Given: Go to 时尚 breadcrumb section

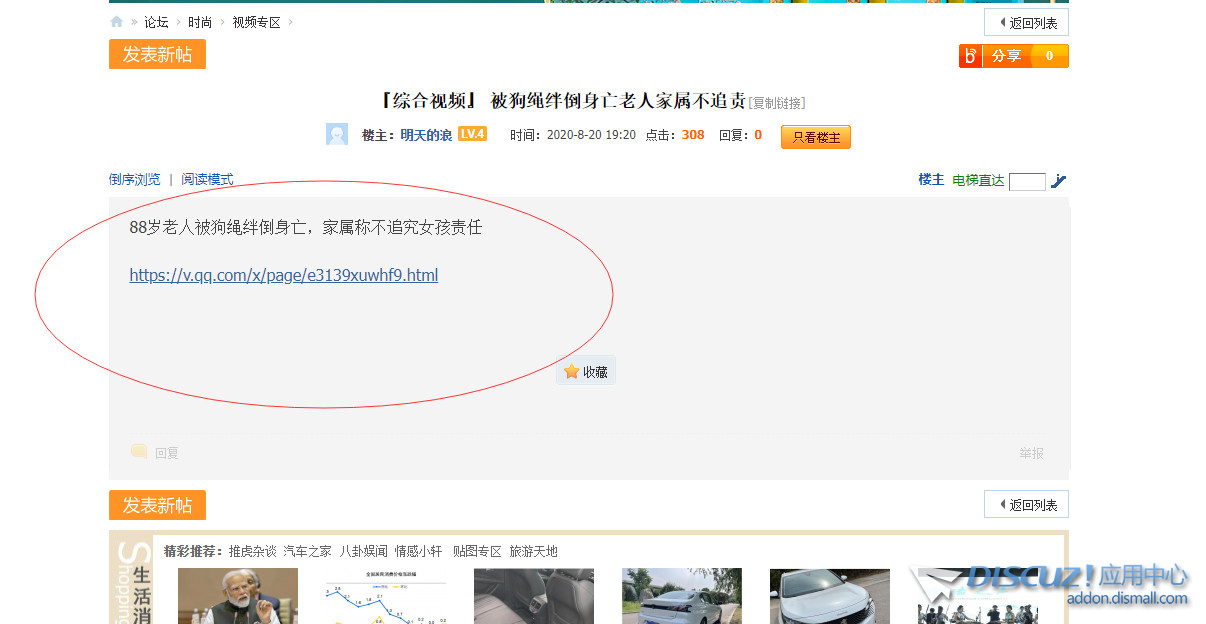Looking at the screenshot, I should 200,22.
